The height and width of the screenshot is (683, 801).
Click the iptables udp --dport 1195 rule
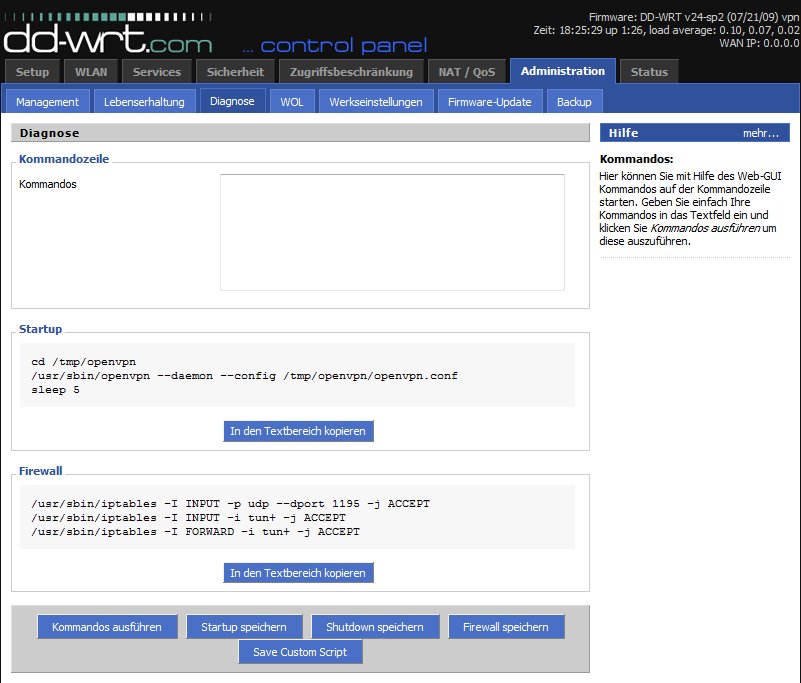(x=230, y=504)
